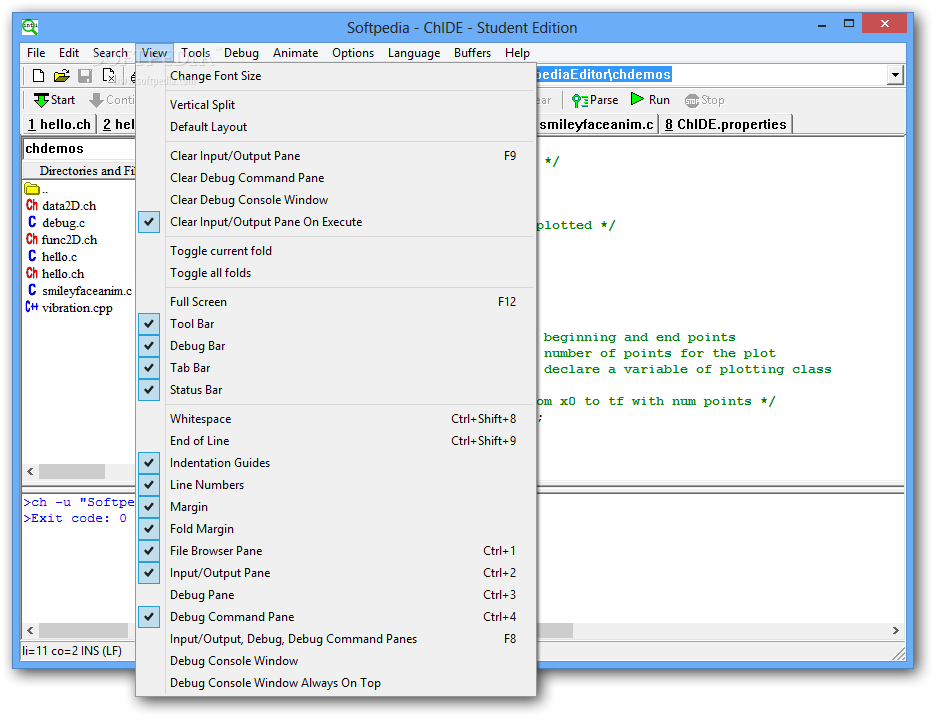Toggle Clear Input/Output Pane On Execute
This screenshot has width=934, height=717.
336,222
